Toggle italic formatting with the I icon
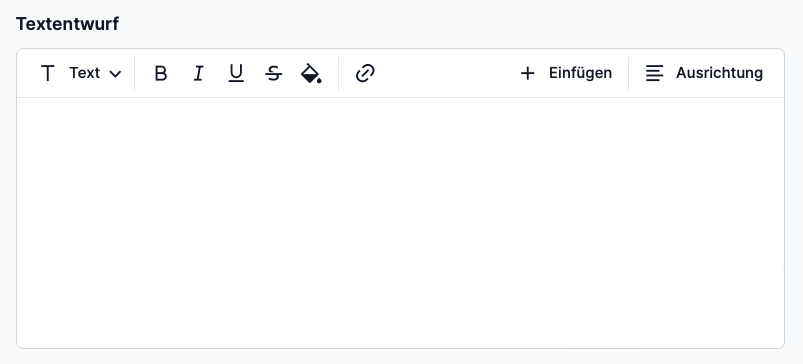The height and width of the screenshot is (364, 803). pos(198,73)
